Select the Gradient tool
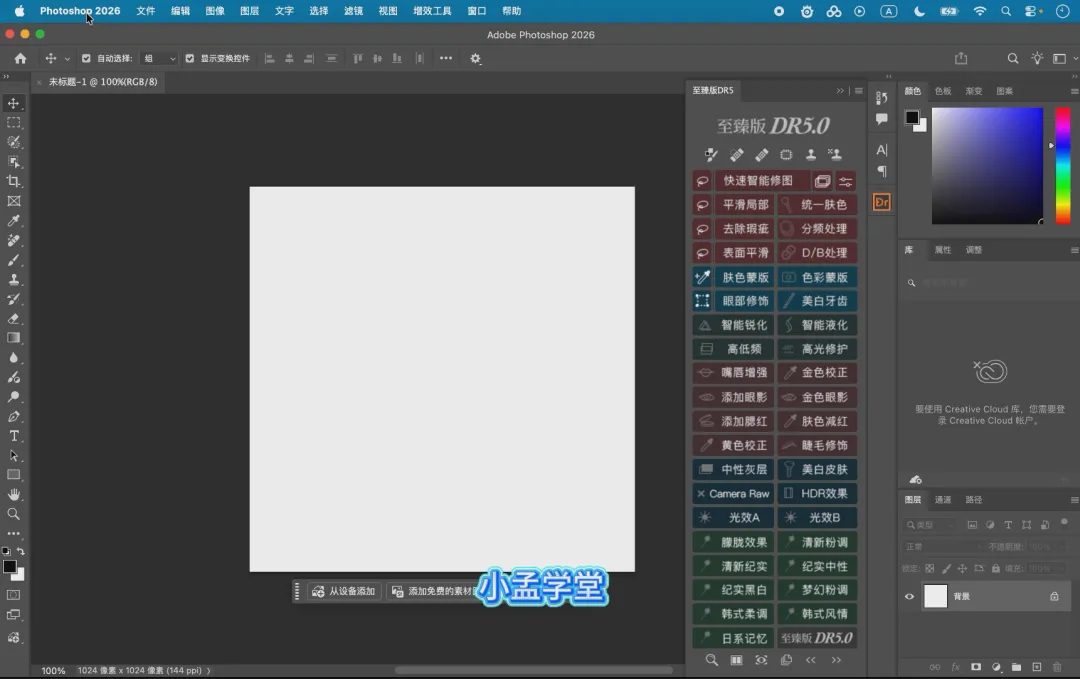Image resolution: width=1080 pixels, height=679 pixels. point(13,338)
